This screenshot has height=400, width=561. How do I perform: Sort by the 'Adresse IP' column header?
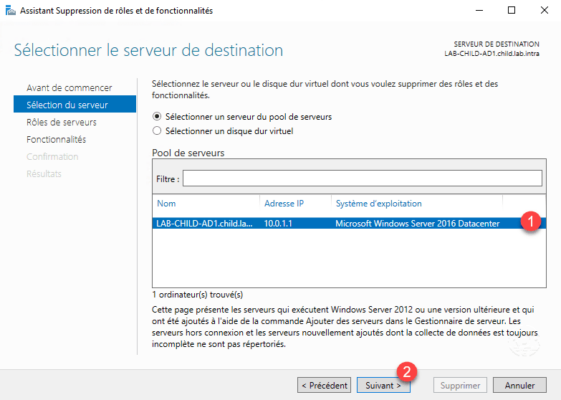(x=284, y=204)
